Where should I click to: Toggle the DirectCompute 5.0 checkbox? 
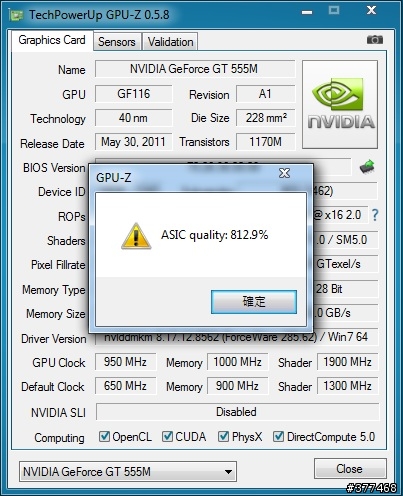(278, 436)
